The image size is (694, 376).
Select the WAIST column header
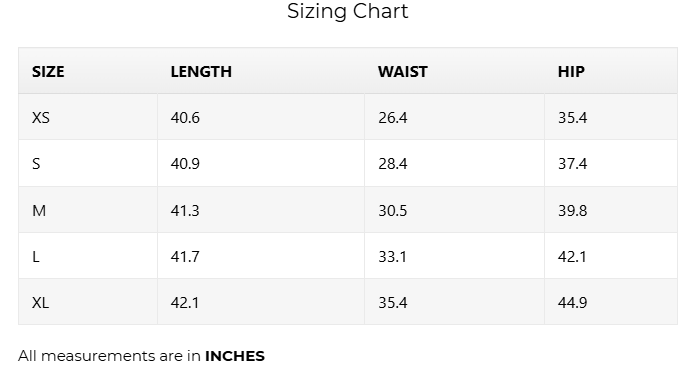(402, 72)
